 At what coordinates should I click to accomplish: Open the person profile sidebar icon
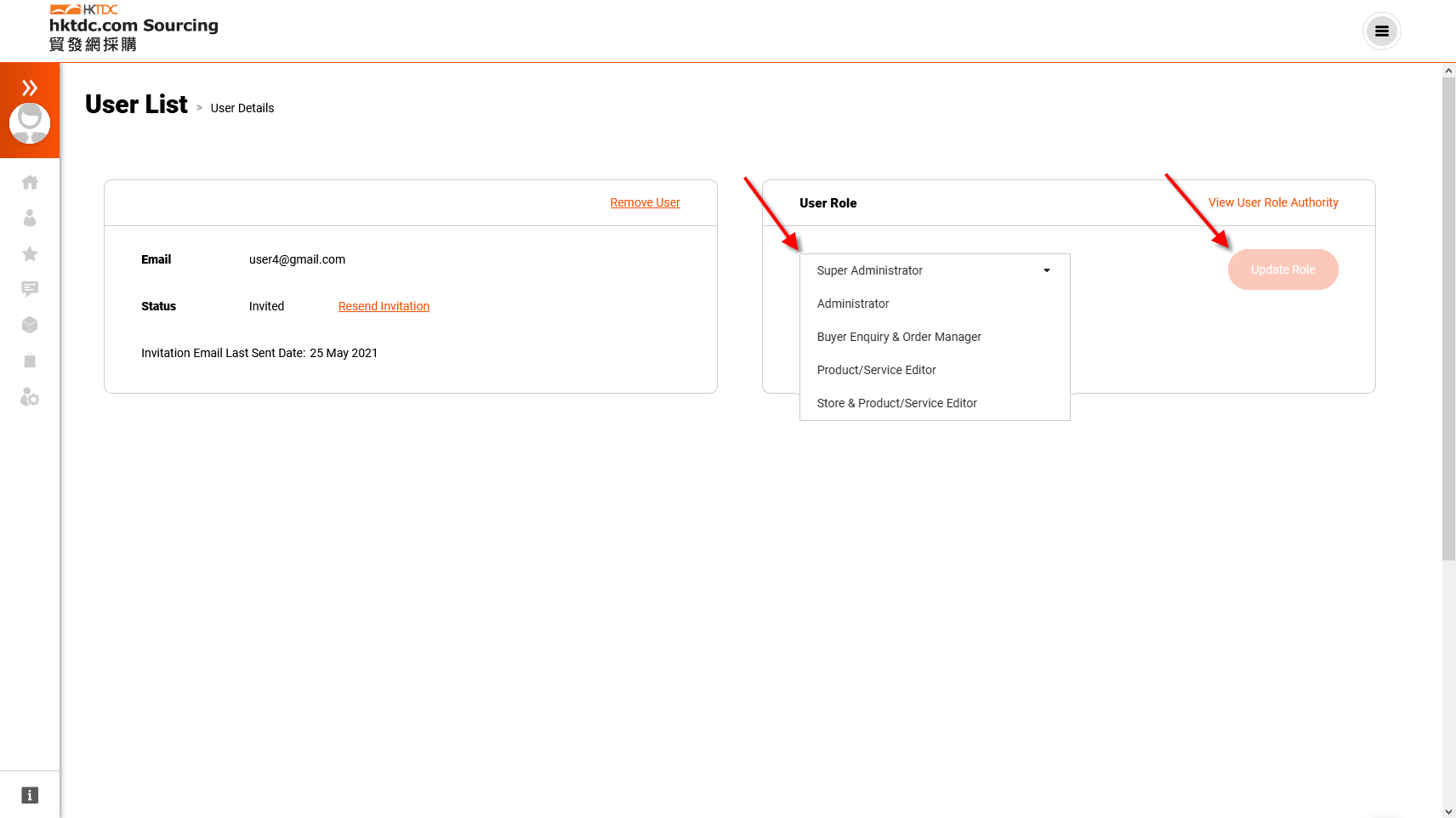pyautogui.click(x=30, y=219)
